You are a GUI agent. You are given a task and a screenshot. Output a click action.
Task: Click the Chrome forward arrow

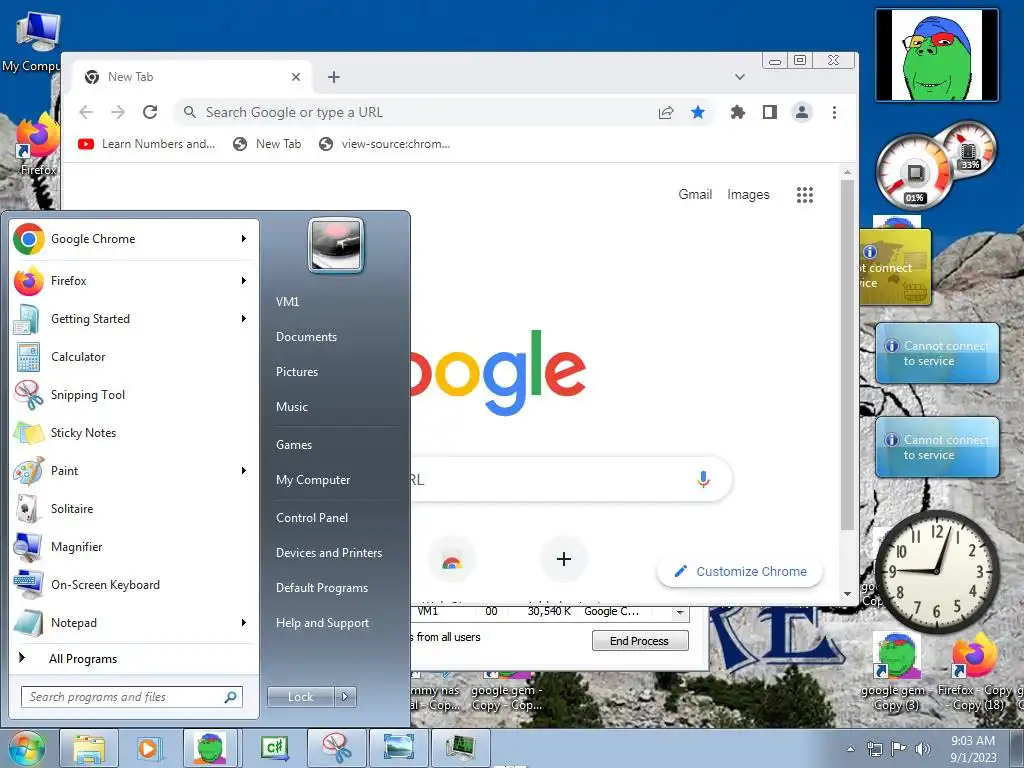point(118,112)
